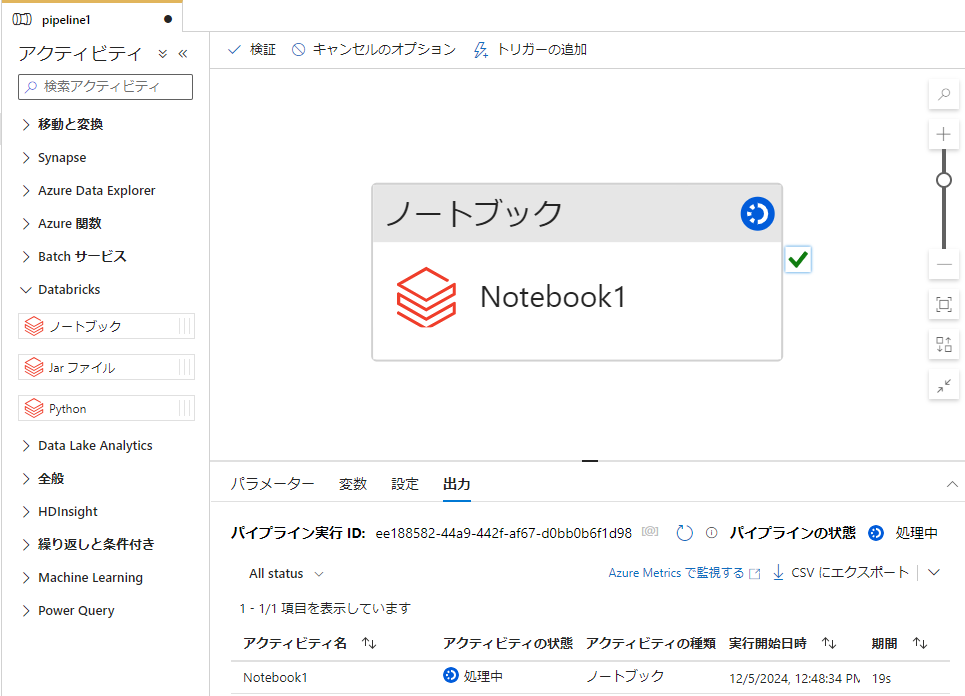Collapse the activities pane with double-left arrows
Viewport: 965px width, 696px height.
[183, 54]
